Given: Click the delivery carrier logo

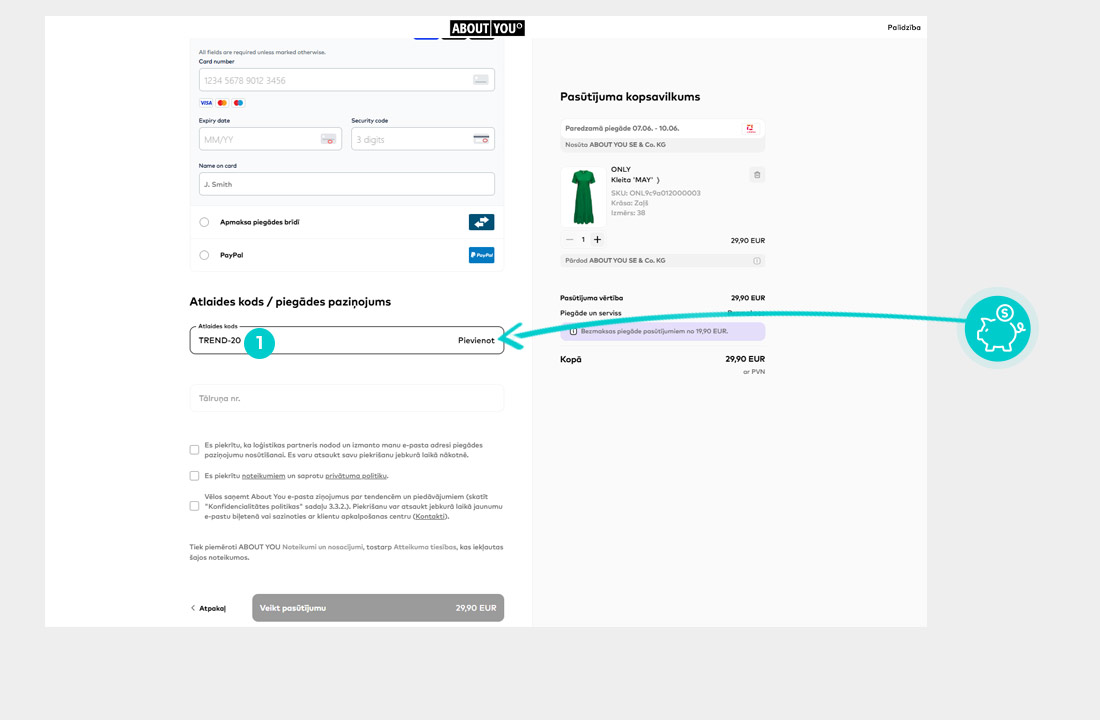Looking at the screenshot, I should pos(751,128).
